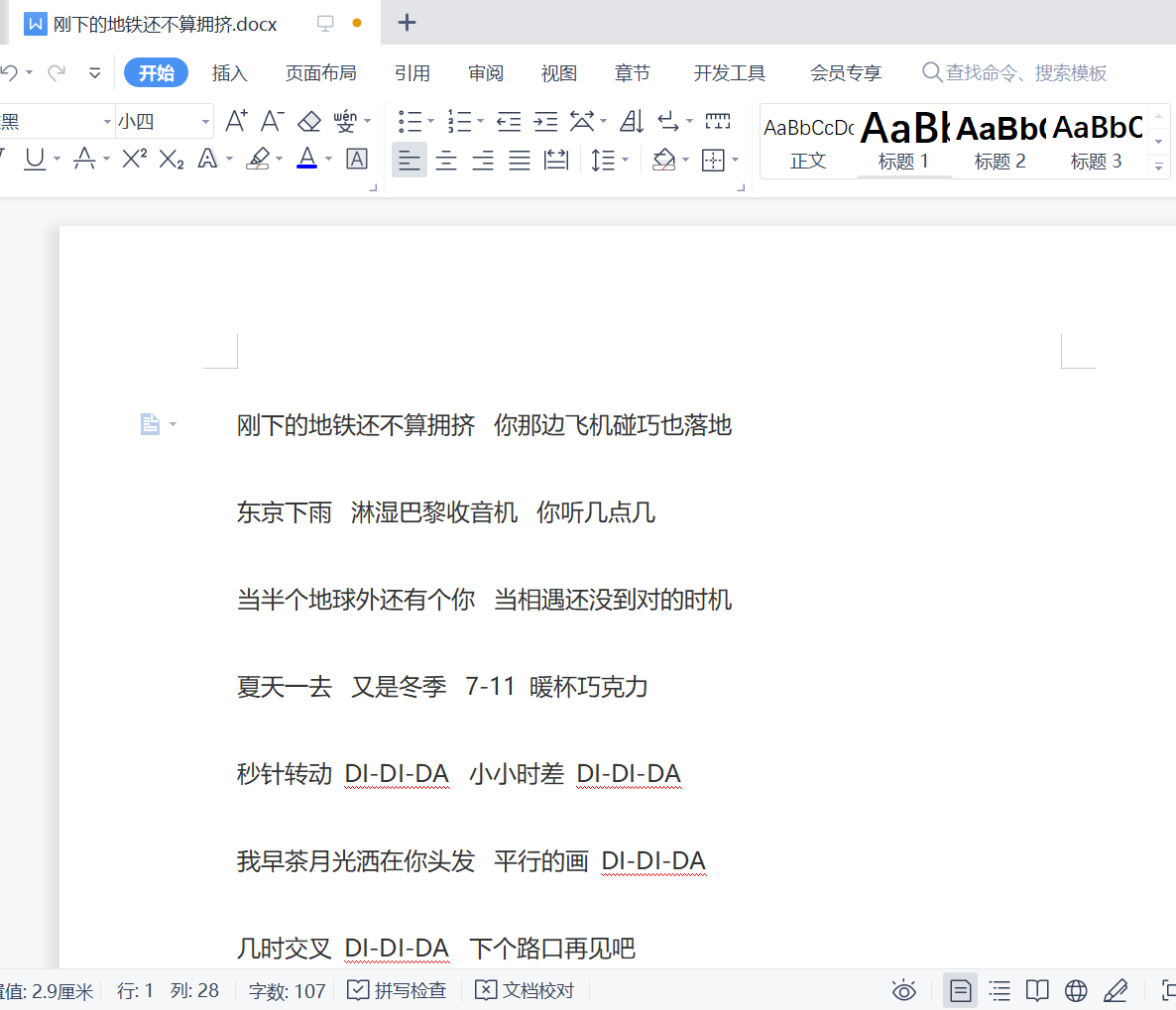Screen dimensions: 1176x1010
Task: Click the phonetic guide 變 icon
Action: [x=345, y=121]
